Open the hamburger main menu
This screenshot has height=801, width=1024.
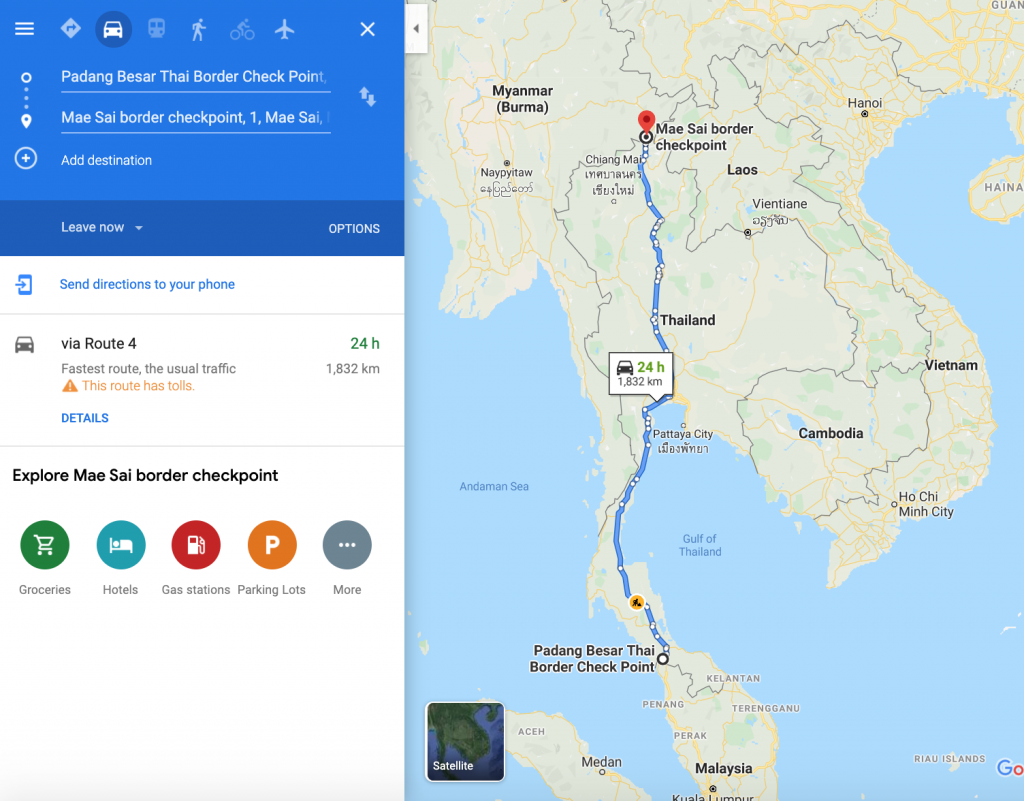[x=24, y=29]
